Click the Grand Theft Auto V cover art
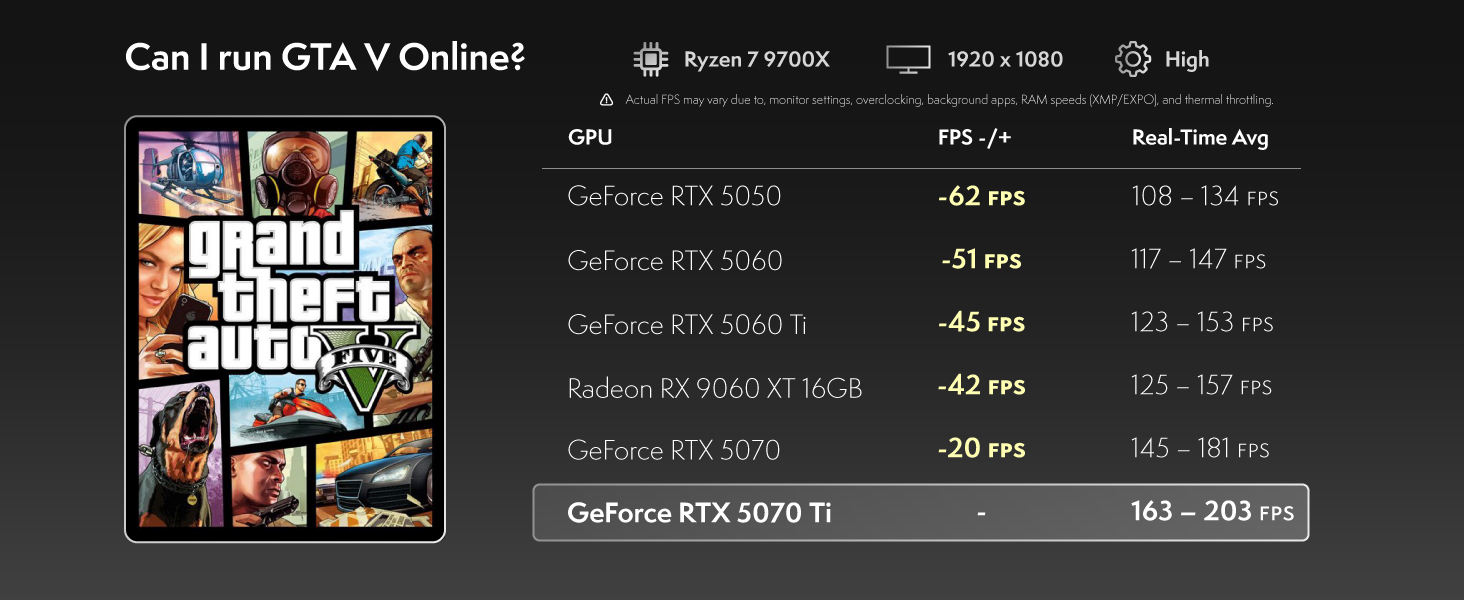The height and width of the screenshot is (600, 1464). click(x=285, y=329)
